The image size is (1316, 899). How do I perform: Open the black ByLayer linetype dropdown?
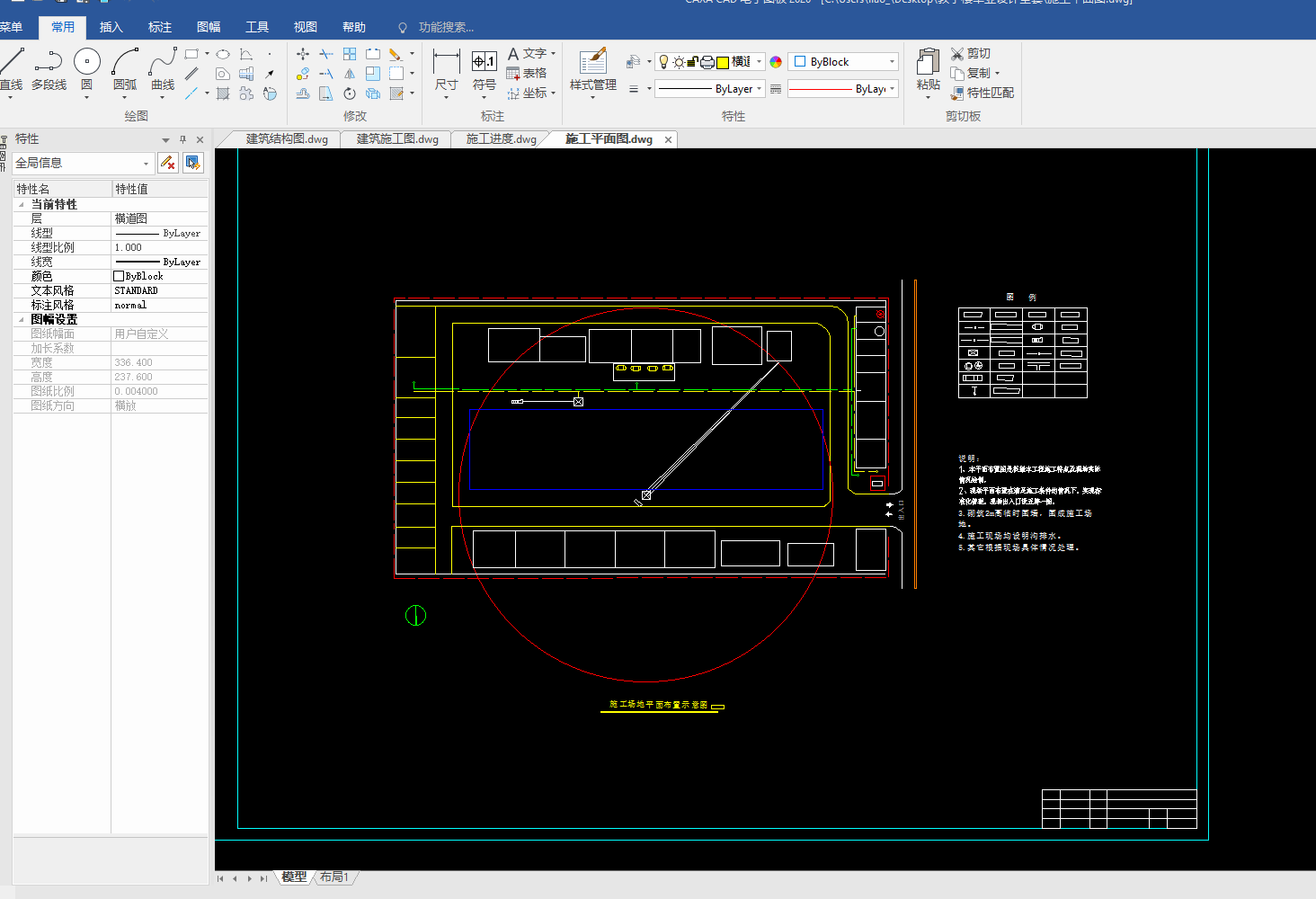click(x=760, y=89)
